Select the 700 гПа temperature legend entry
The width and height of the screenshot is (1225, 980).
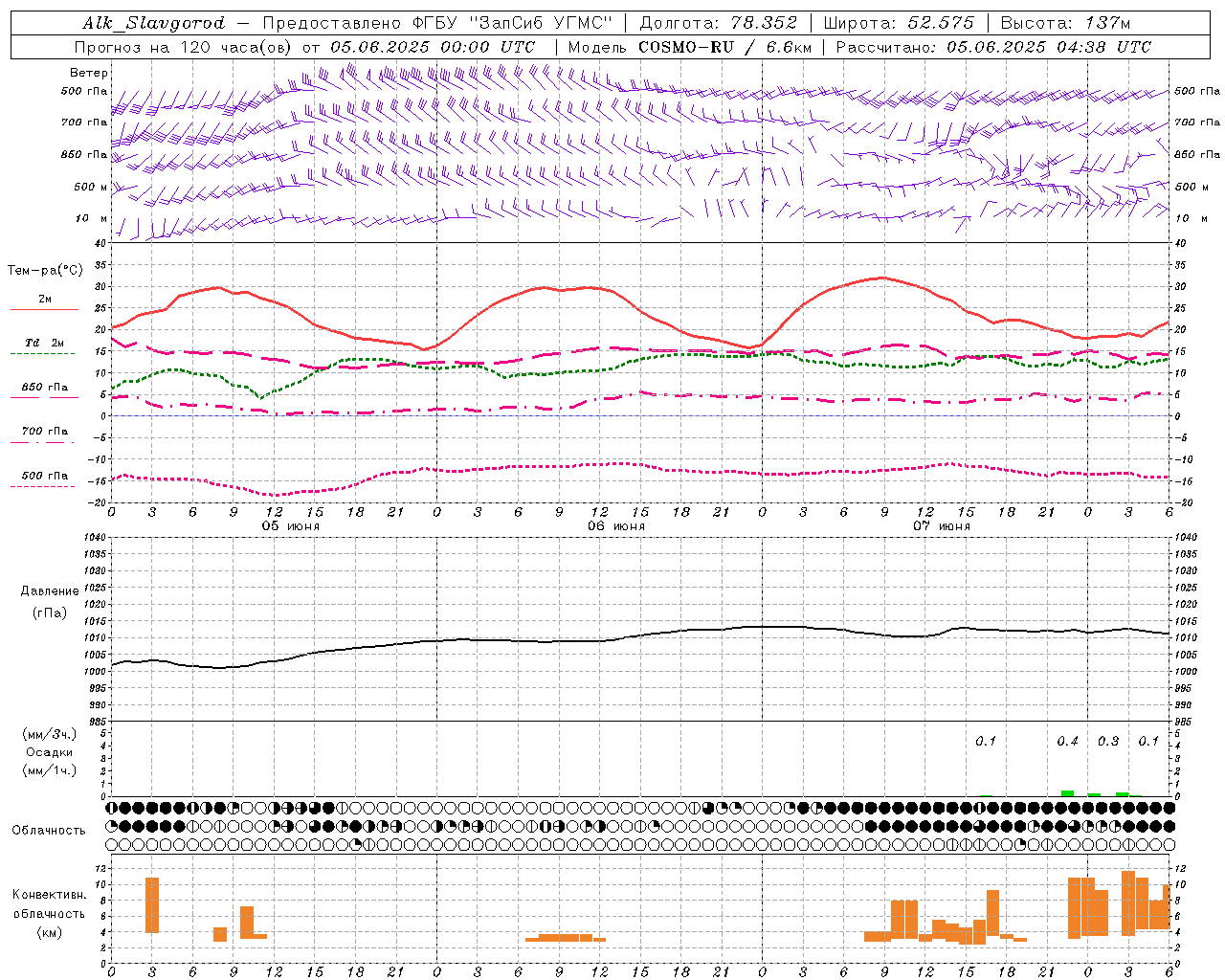(x=45, y=432)
